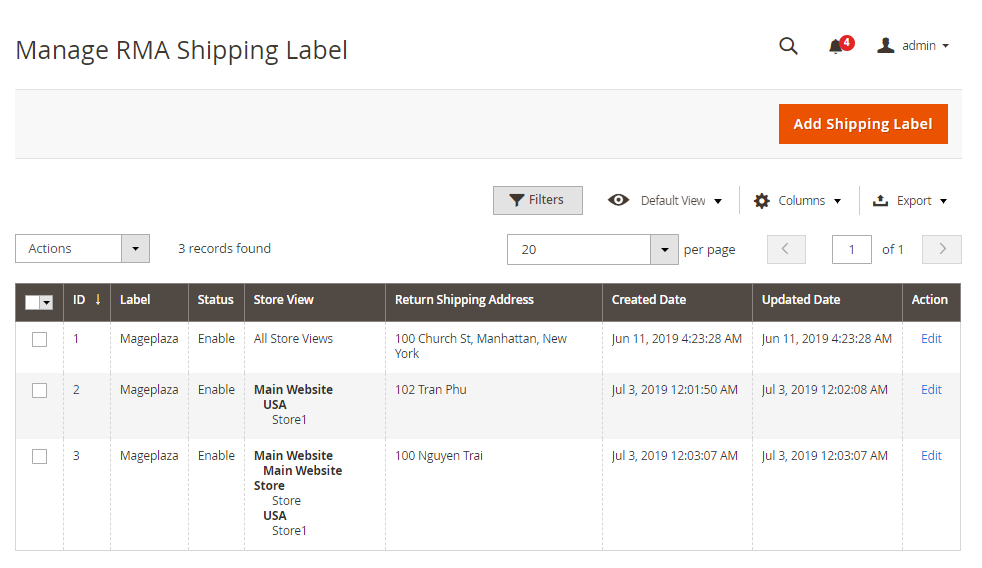
Task: Check the row for 100 Nguyen Trai
Action: coord(39,456)
